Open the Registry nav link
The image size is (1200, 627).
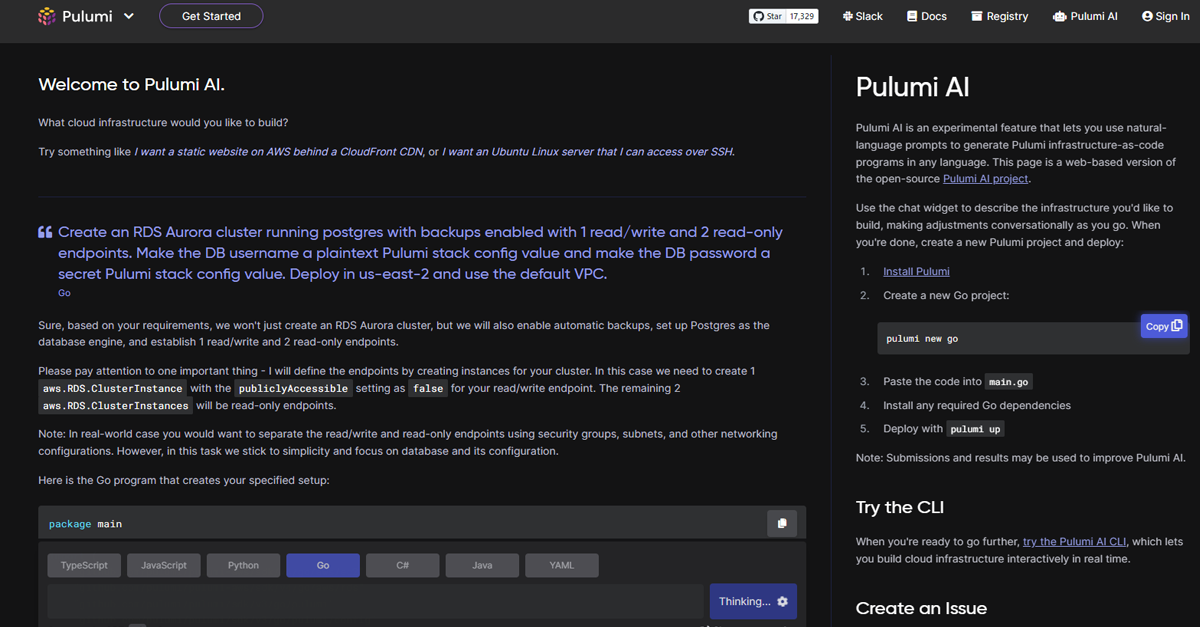pyautogui.click(x=999, y=16)
